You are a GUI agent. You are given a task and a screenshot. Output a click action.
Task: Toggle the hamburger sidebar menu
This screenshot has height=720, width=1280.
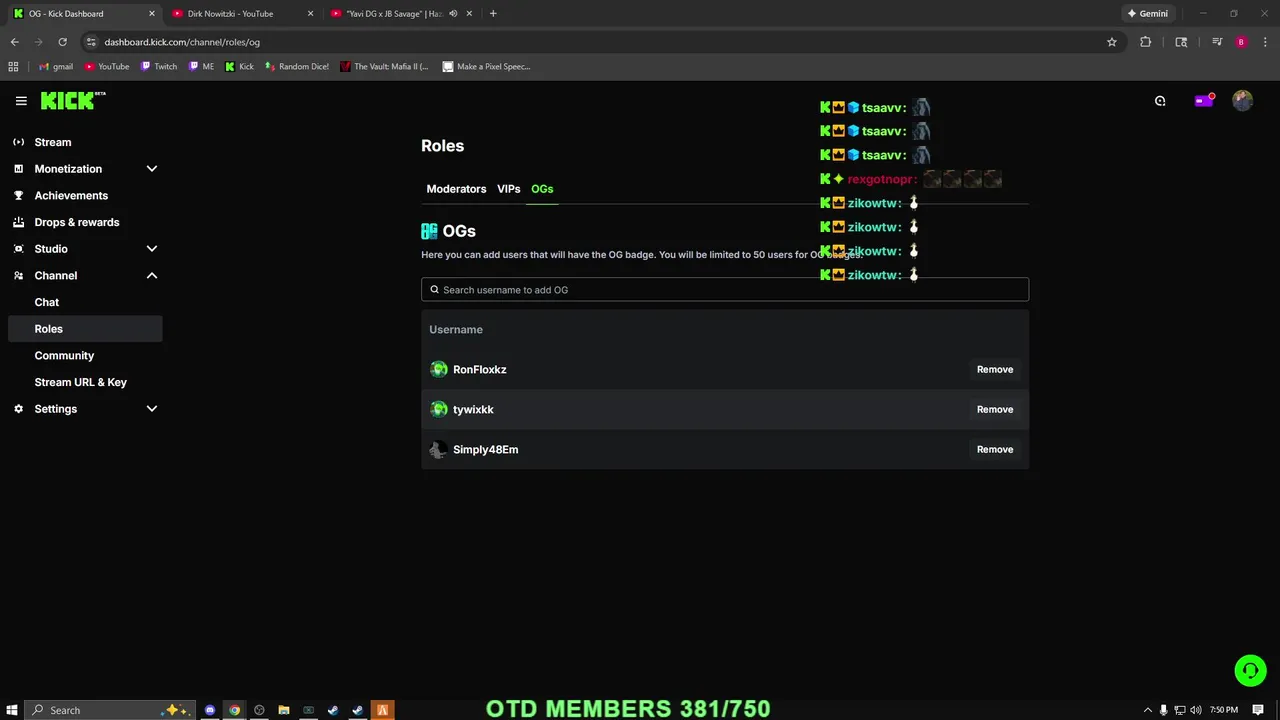click(x=21, y=101)
